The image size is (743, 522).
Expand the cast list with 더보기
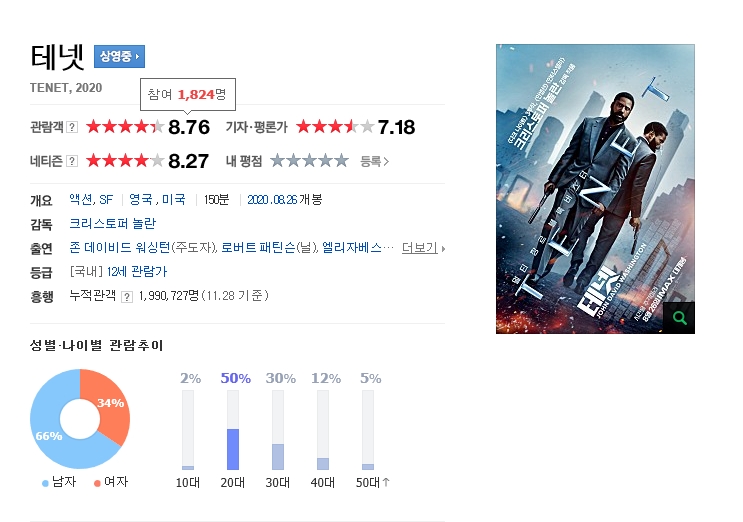(x=423, y=248)
